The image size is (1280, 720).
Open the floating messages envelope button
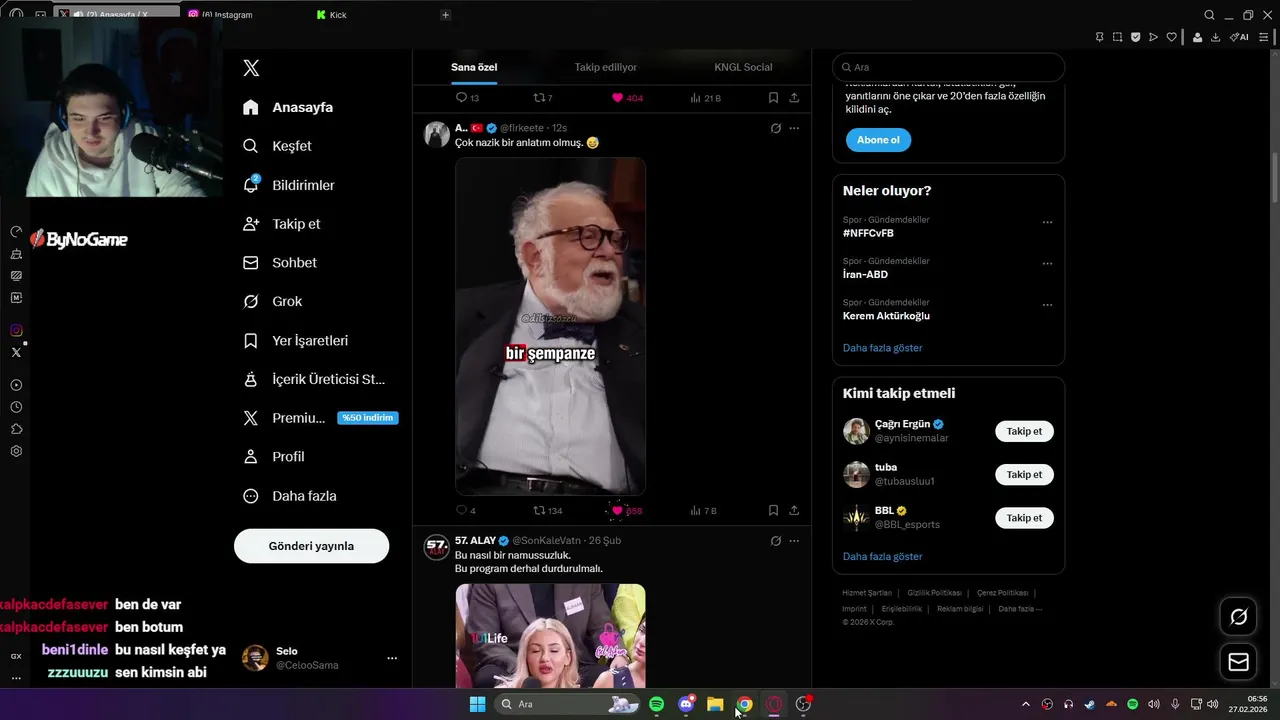(x=1238, y=662)
